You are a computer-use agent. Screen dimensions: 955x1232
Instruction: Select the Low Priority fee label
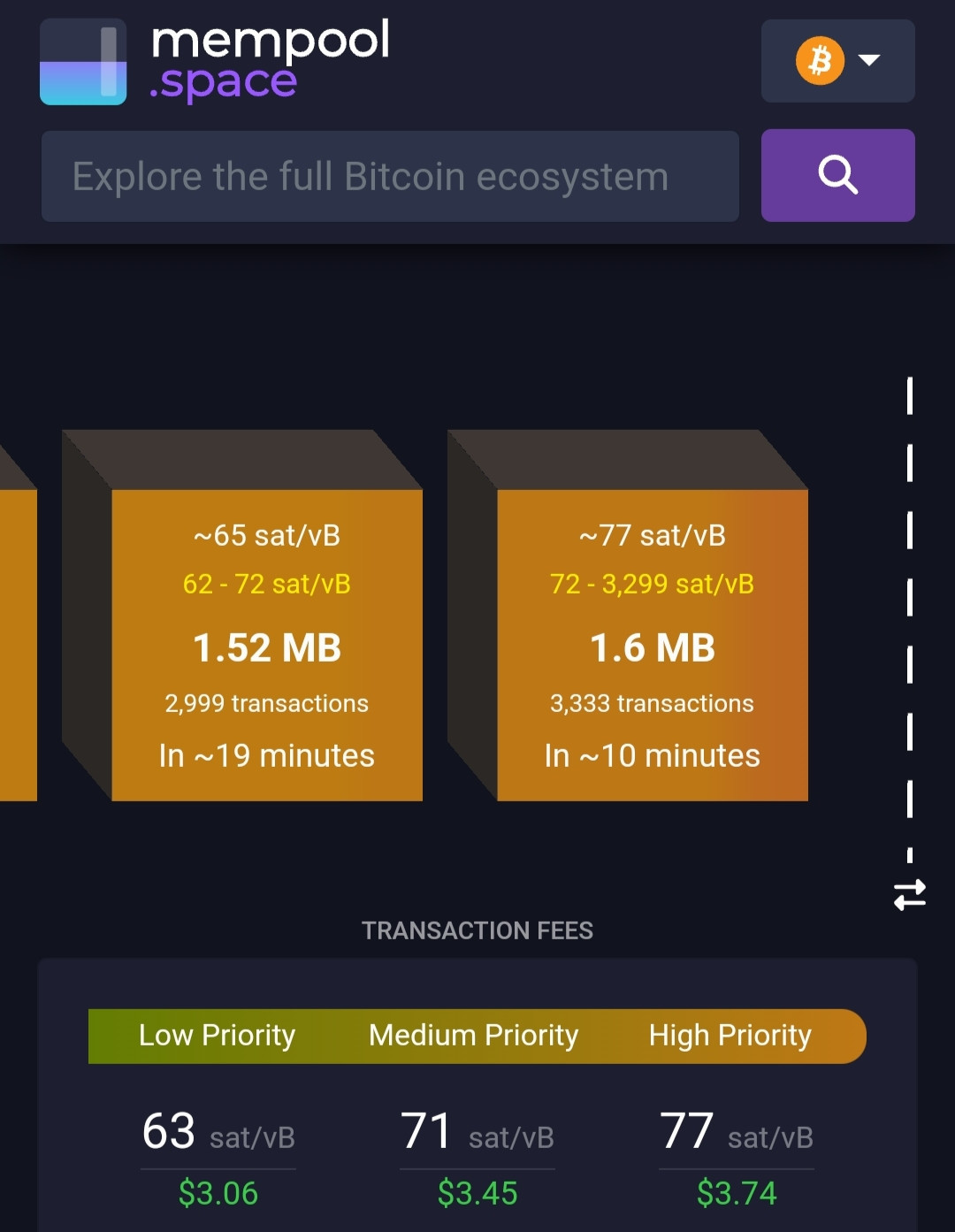coord(218,1035)
